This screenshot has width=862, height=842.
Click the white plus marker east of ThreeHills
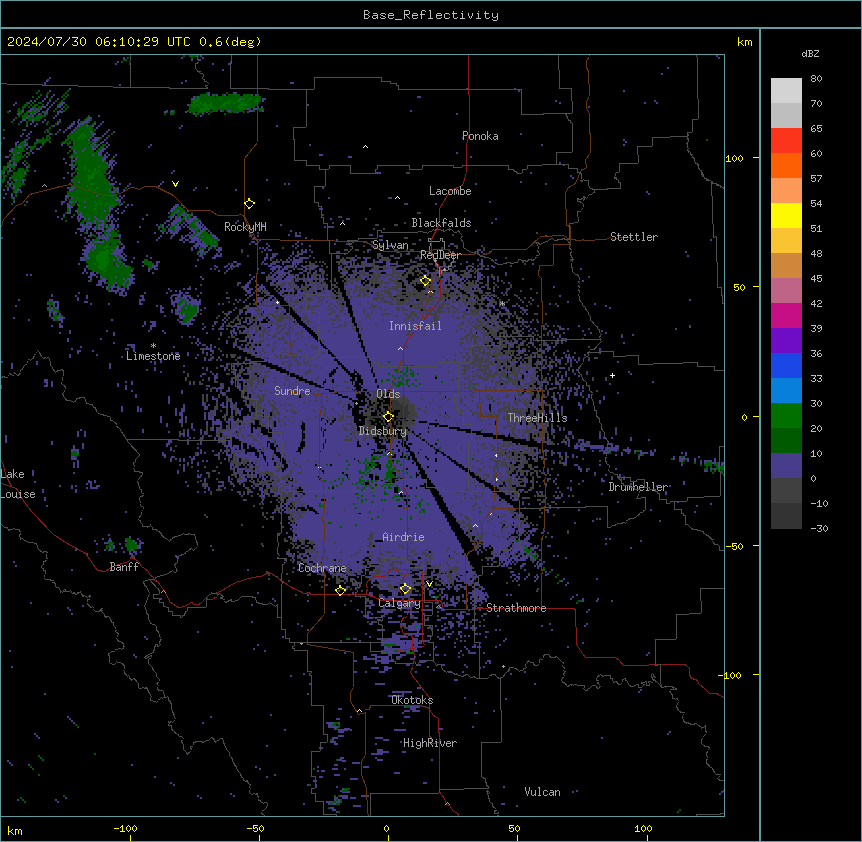click(612, 375)
